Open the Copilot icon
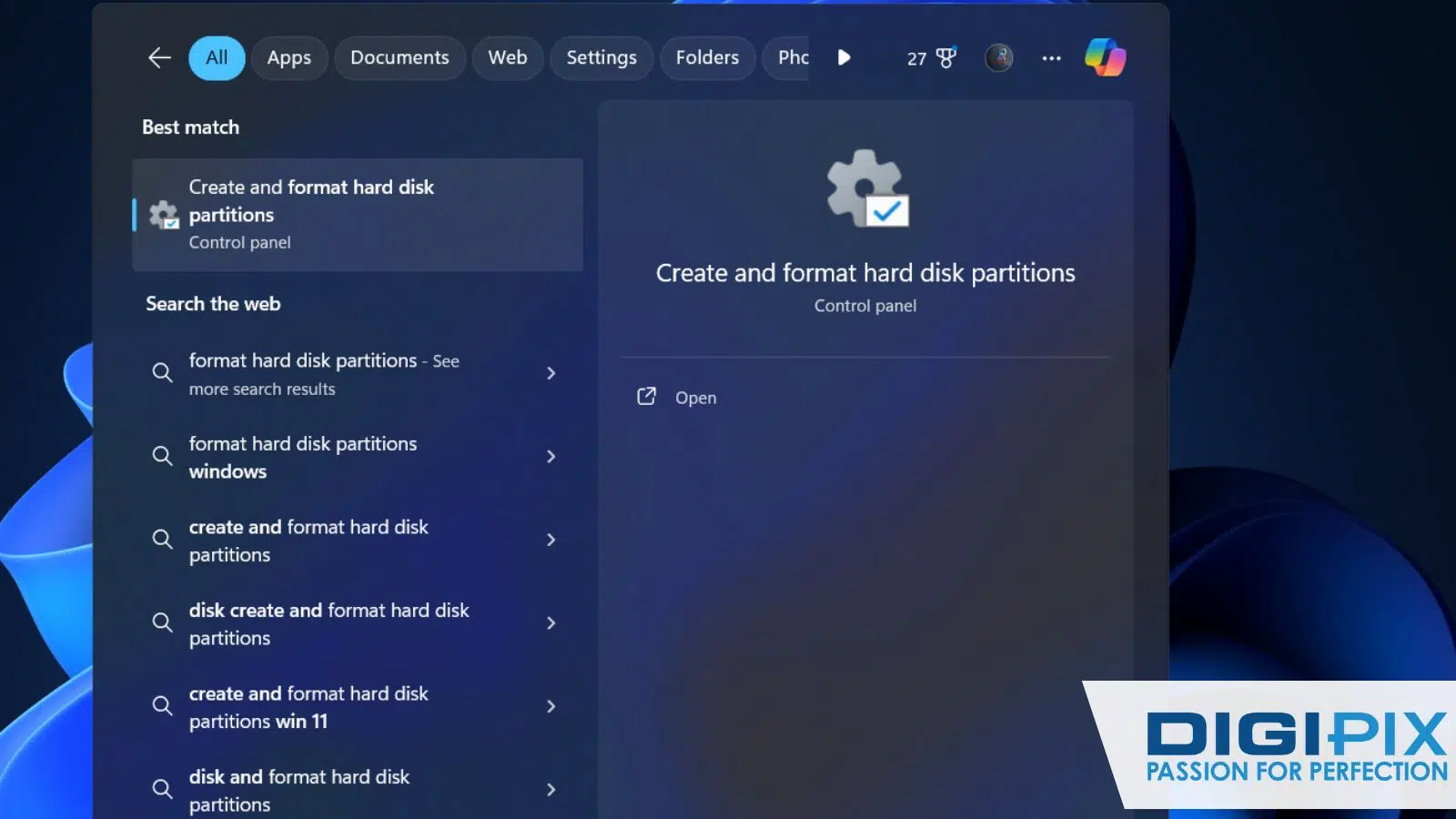 click(x=1105, y=58)
